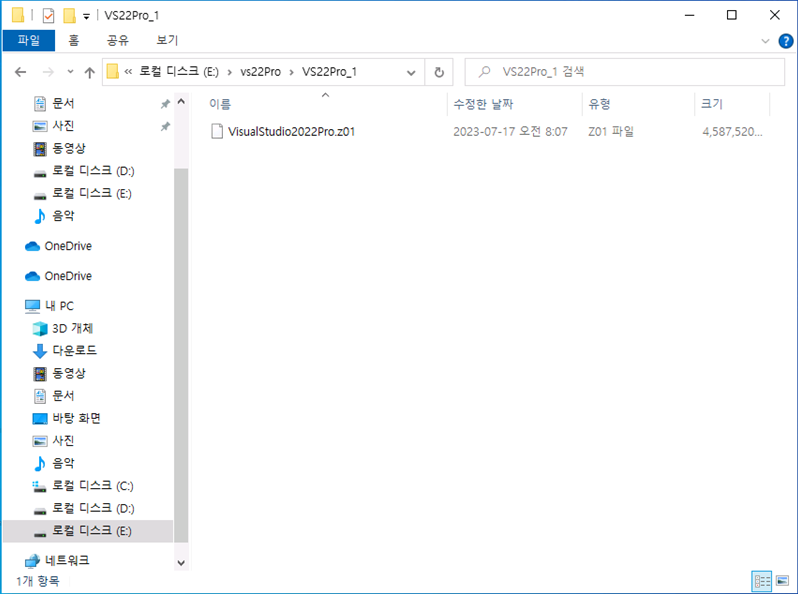Switch to the 공유 ribbon tab
Image resolution: width=798 pixels, height=594 pixels.
118,40
